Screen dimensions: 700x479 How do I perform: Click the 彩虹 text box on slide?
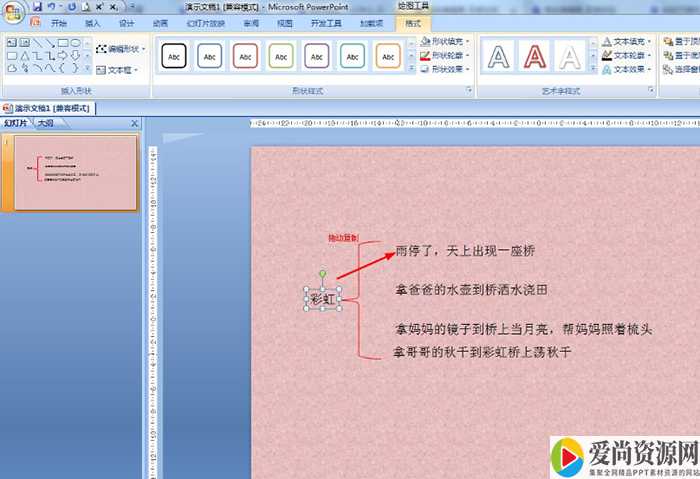[x=323, y=298]
